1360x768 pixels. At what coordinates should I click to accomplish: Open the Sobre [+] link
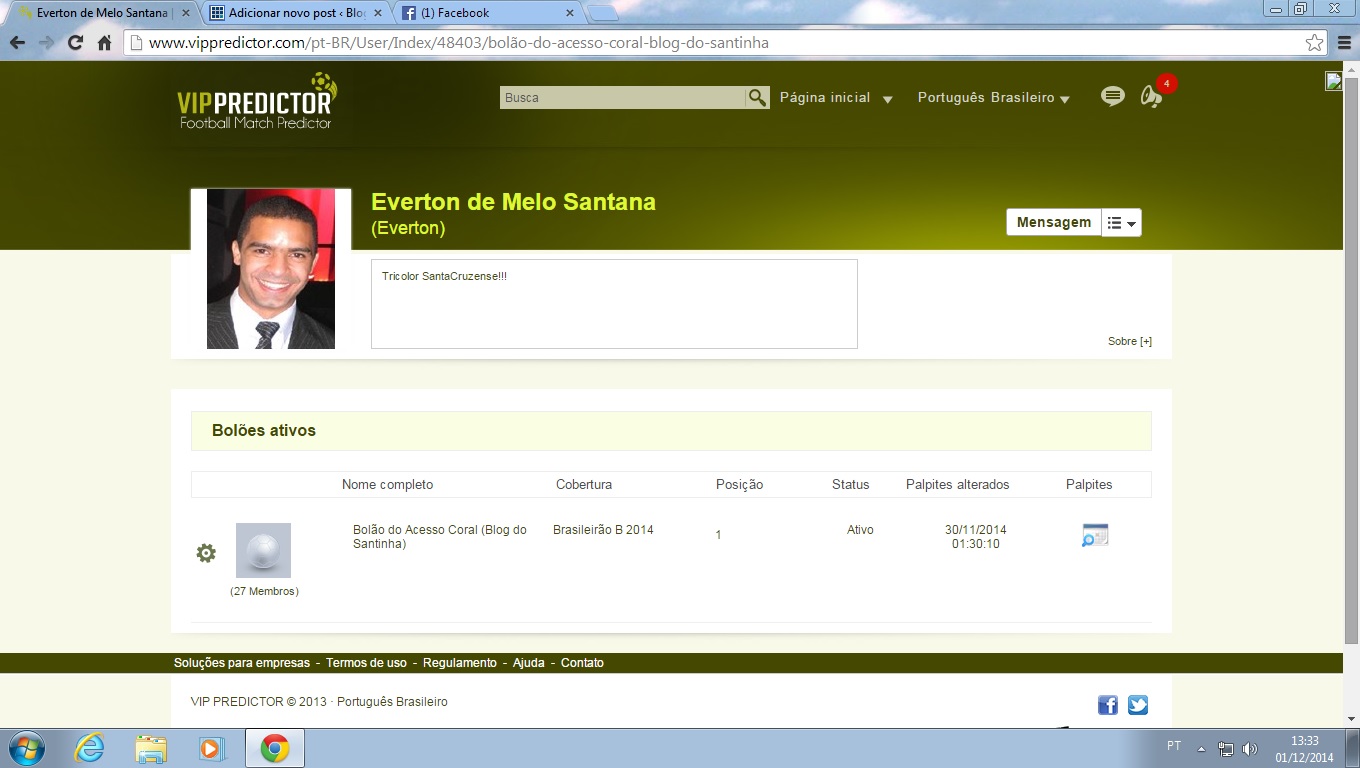1129,342
